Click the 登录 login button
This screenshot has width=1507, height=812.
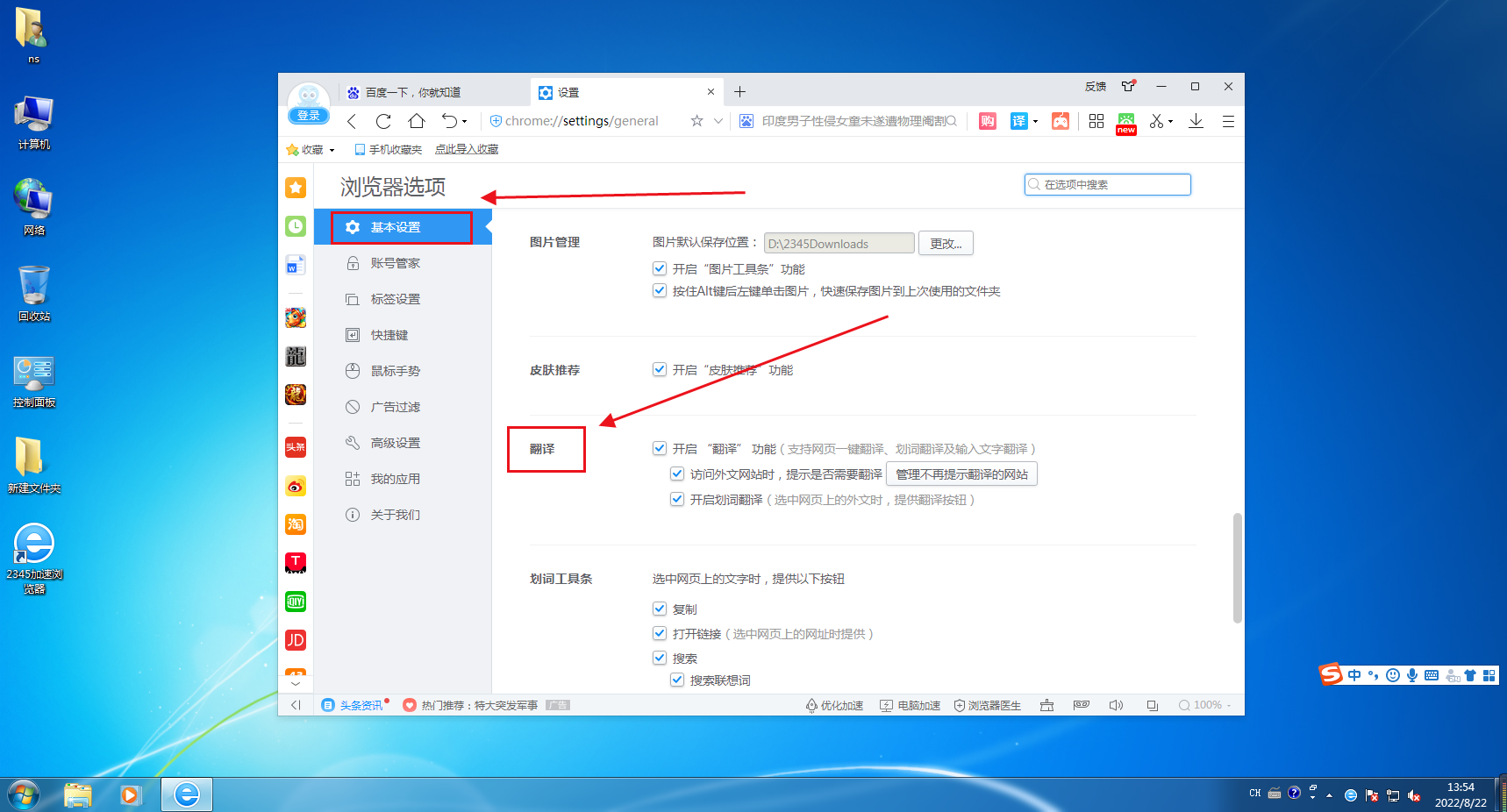tap(309, 116)
